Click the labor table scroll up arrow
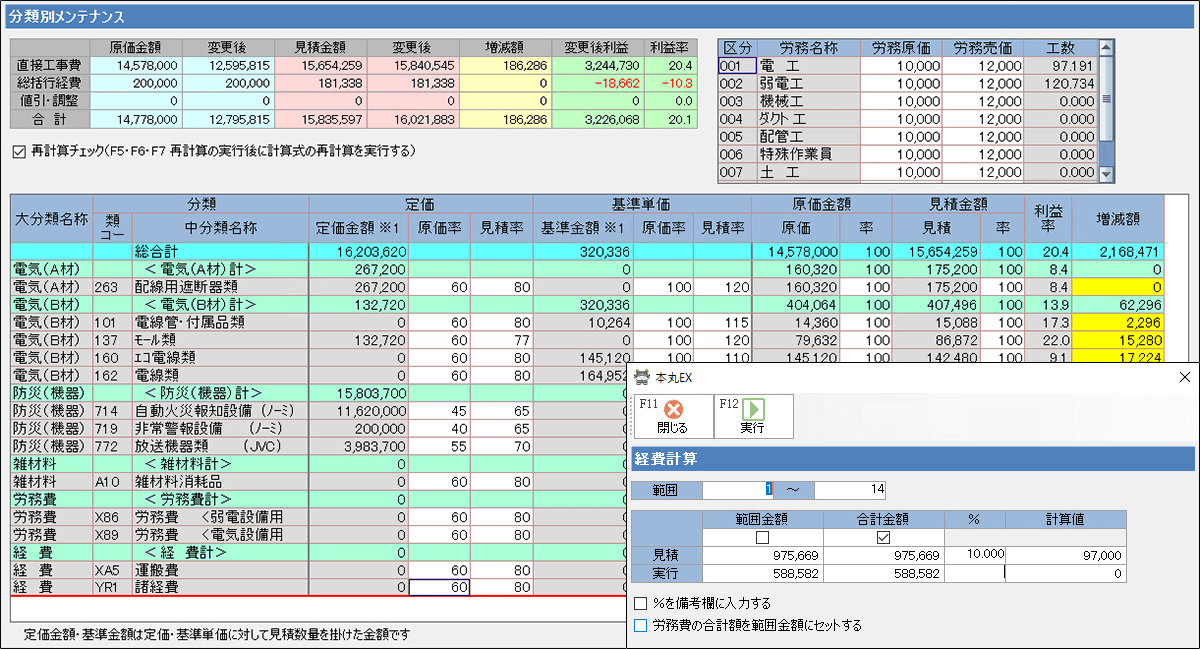 click(1106, 47)
